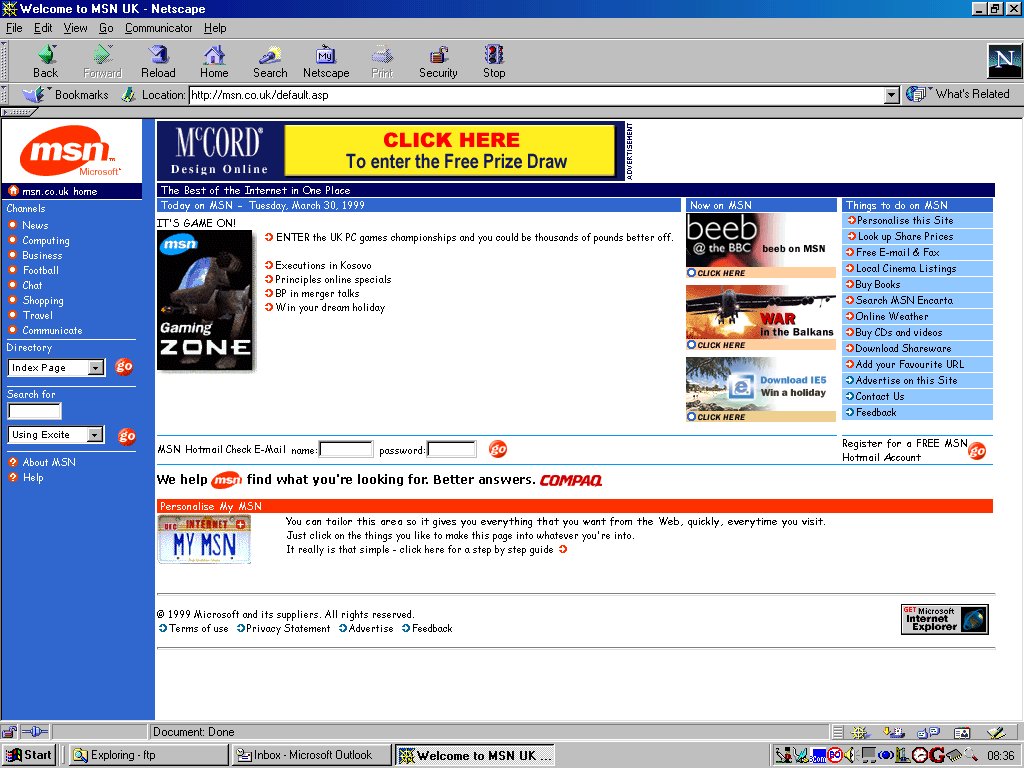
Task: Click beeb on MSN promo image
Action: coord(761,246)
